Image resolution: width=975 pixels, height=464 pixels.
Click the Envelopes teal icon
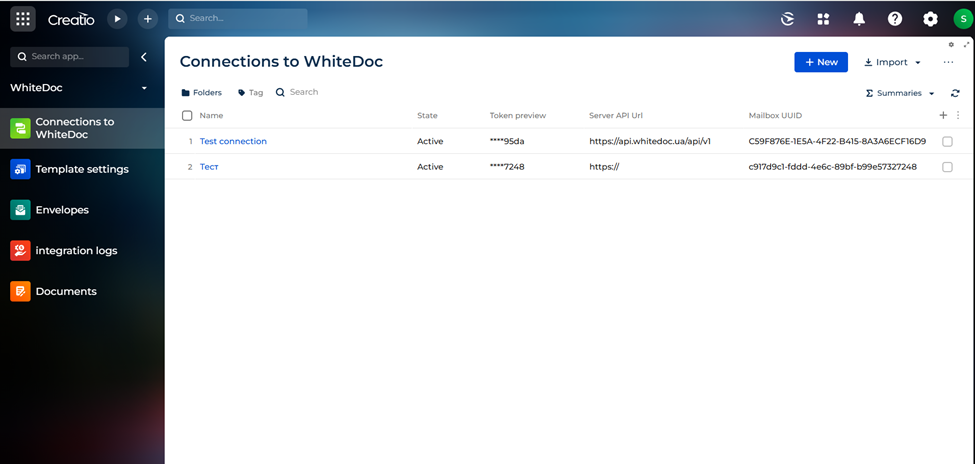(20, 210)
